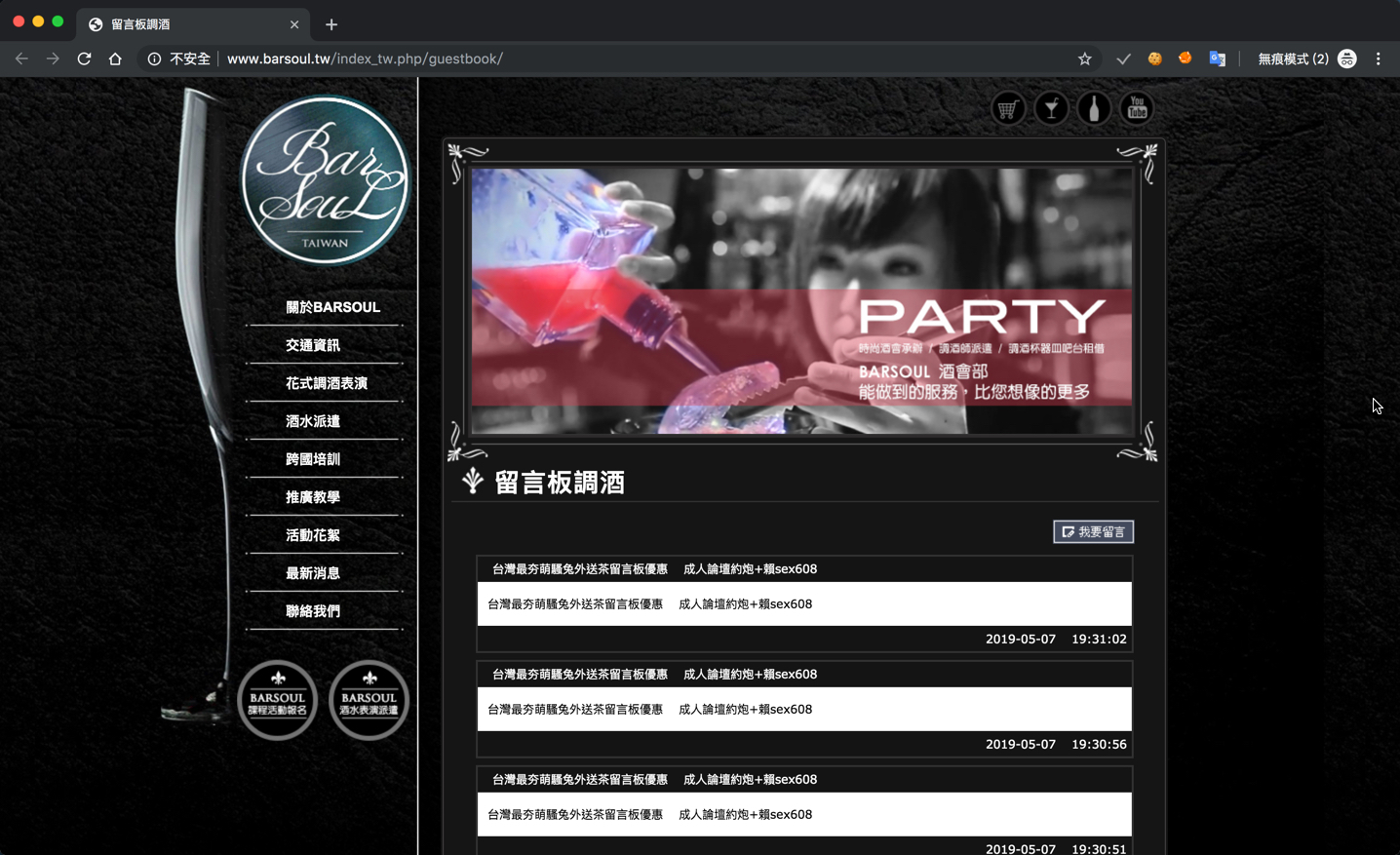Open Chrome's three-dot menu

pyautogui.click(x=1378, y=58)
